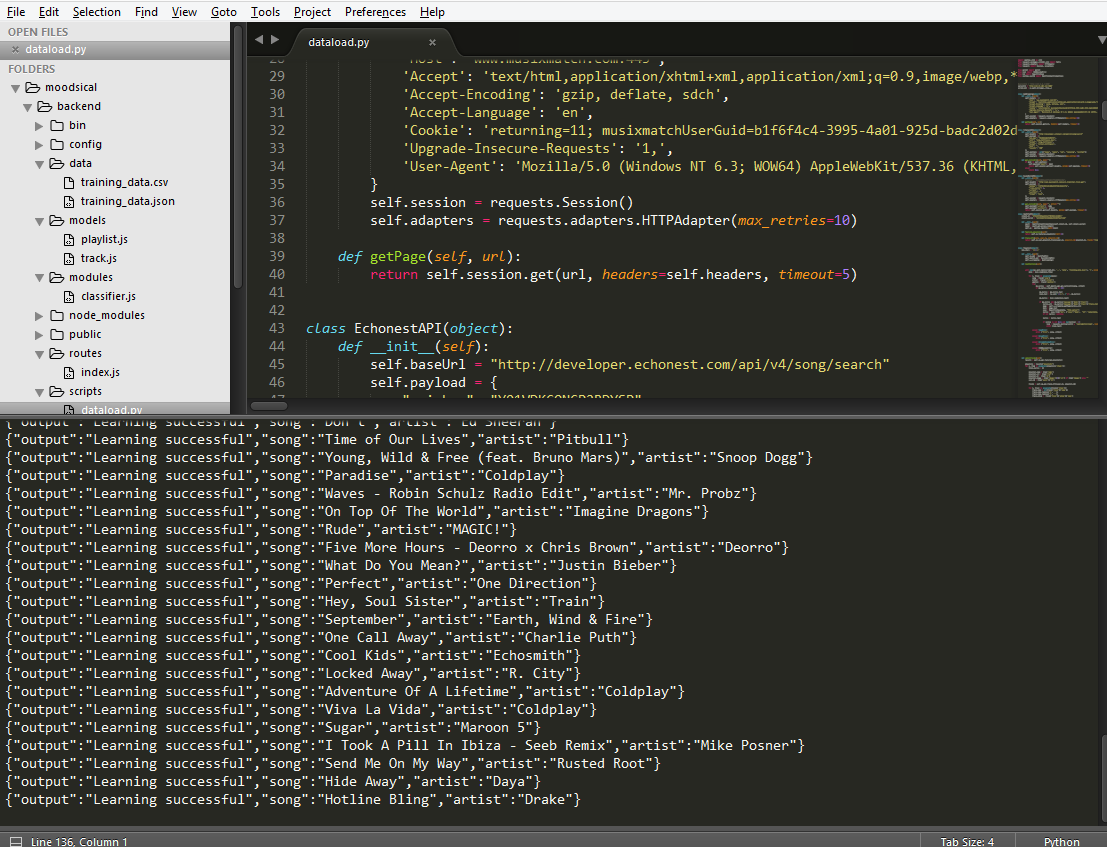1107x847 pixels.
Task: Click the training_data.json file icon
Action: 68,202
